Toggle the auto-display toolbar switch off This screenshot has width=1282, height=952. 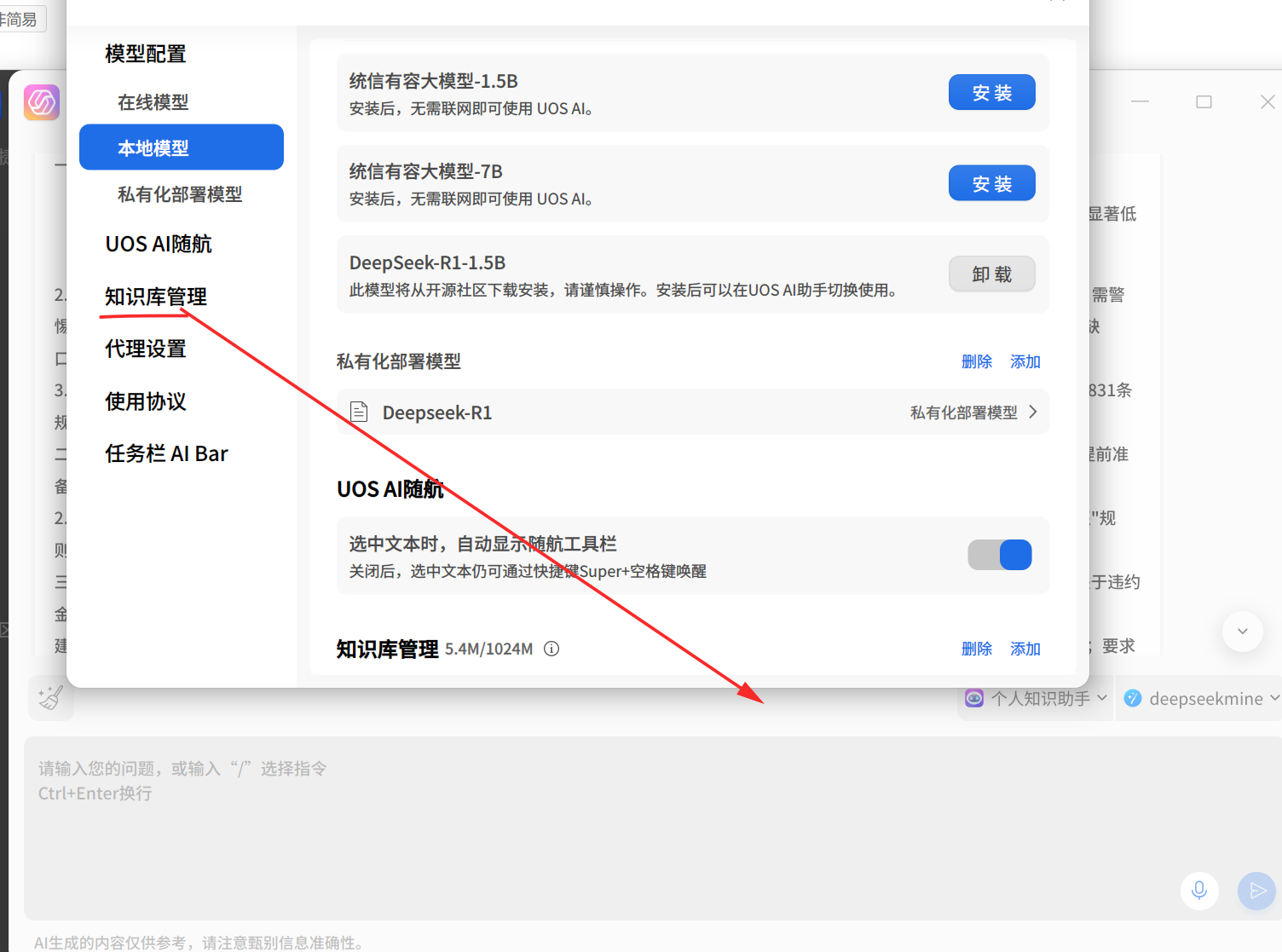1000,555
